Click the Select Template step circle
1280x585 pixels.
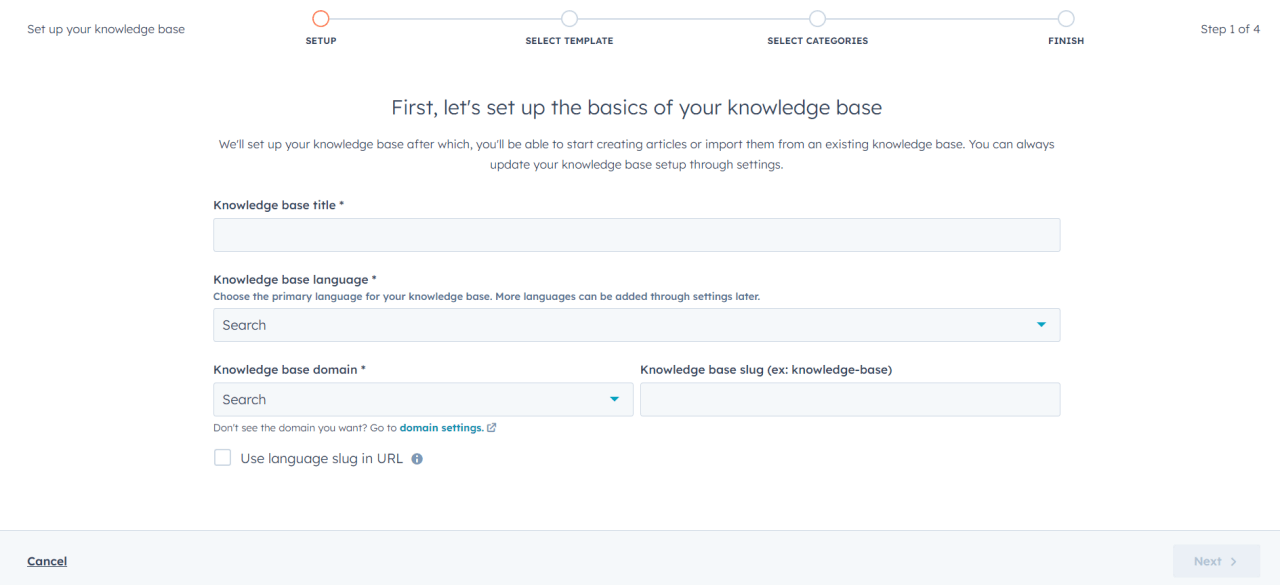[x=569, y=17]
